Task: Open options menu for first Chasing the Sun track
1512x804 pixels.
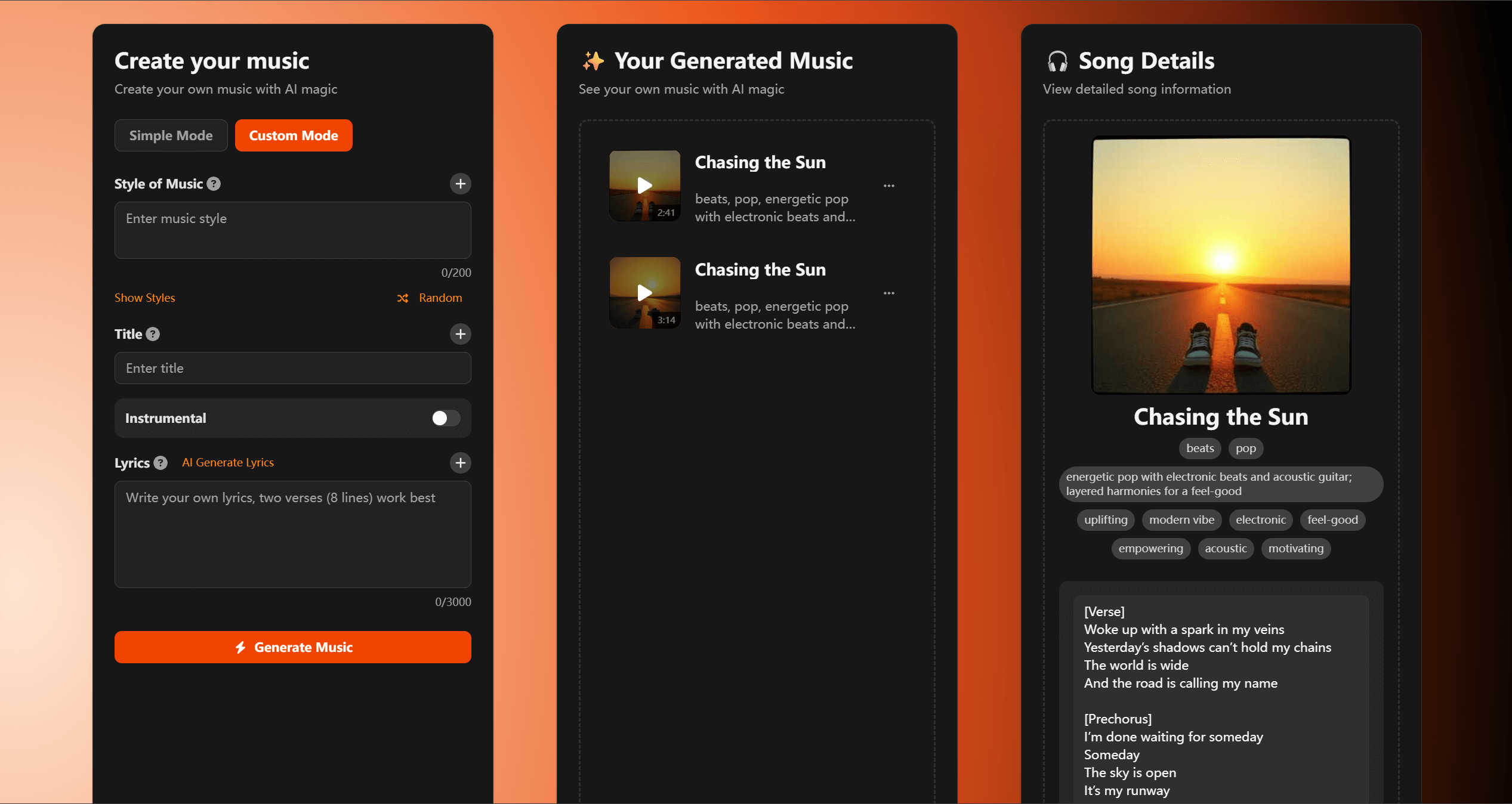Action: pos(888,185)
